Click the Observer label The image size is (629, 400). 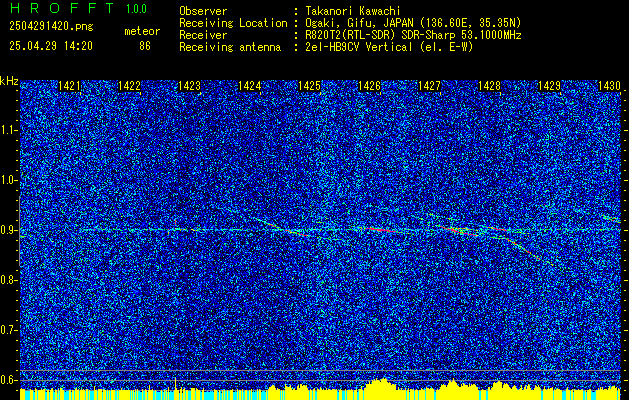pos(203,11)
